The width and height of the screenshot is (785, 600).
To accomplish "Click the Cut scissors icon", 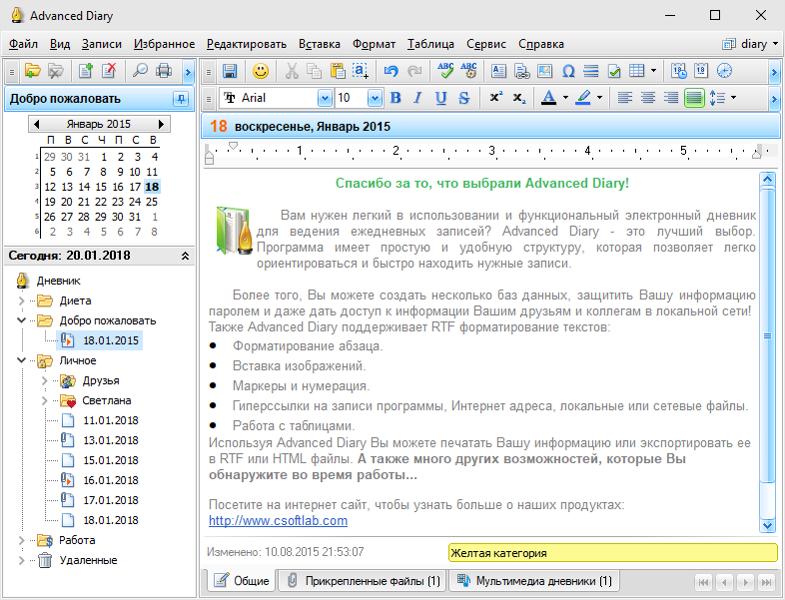I will tap(292, 71).
